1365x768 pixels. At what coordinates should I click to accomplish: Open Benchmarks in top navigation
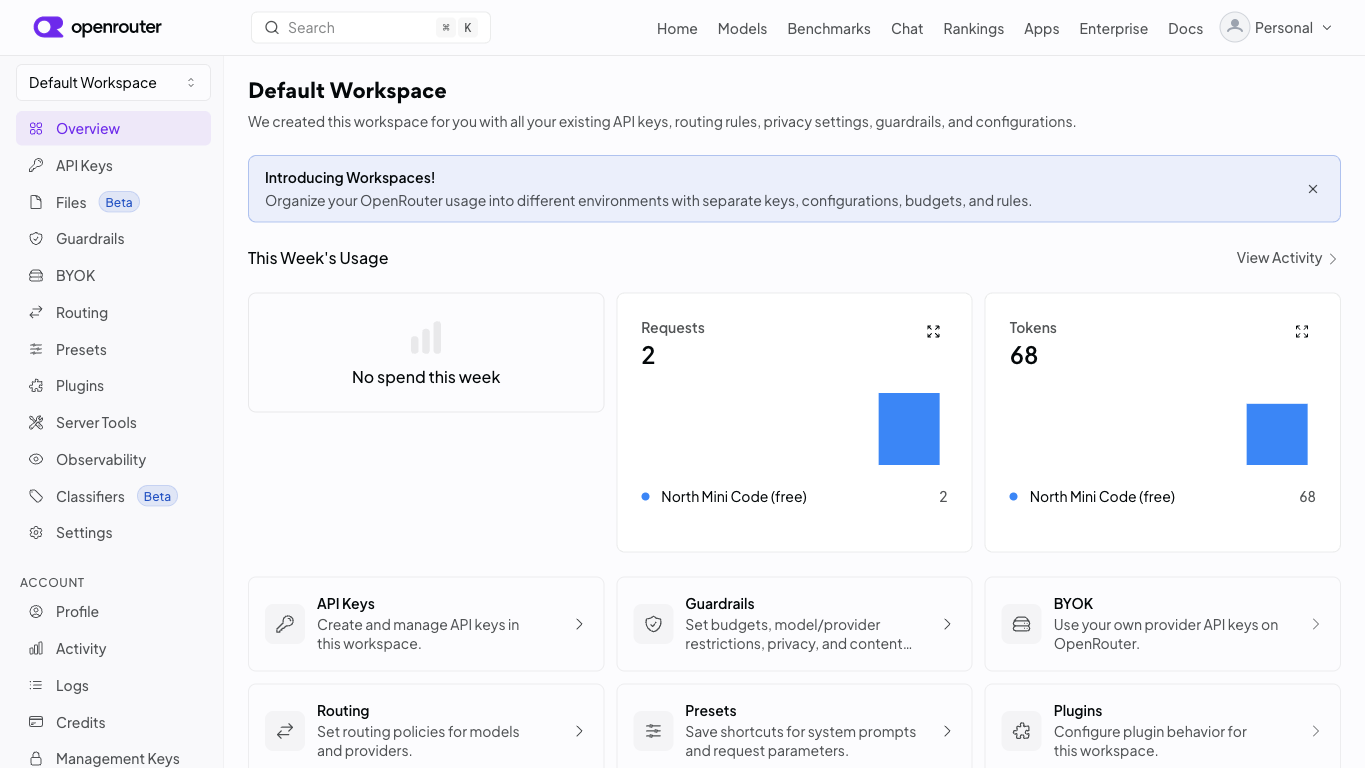coord(829,28)
